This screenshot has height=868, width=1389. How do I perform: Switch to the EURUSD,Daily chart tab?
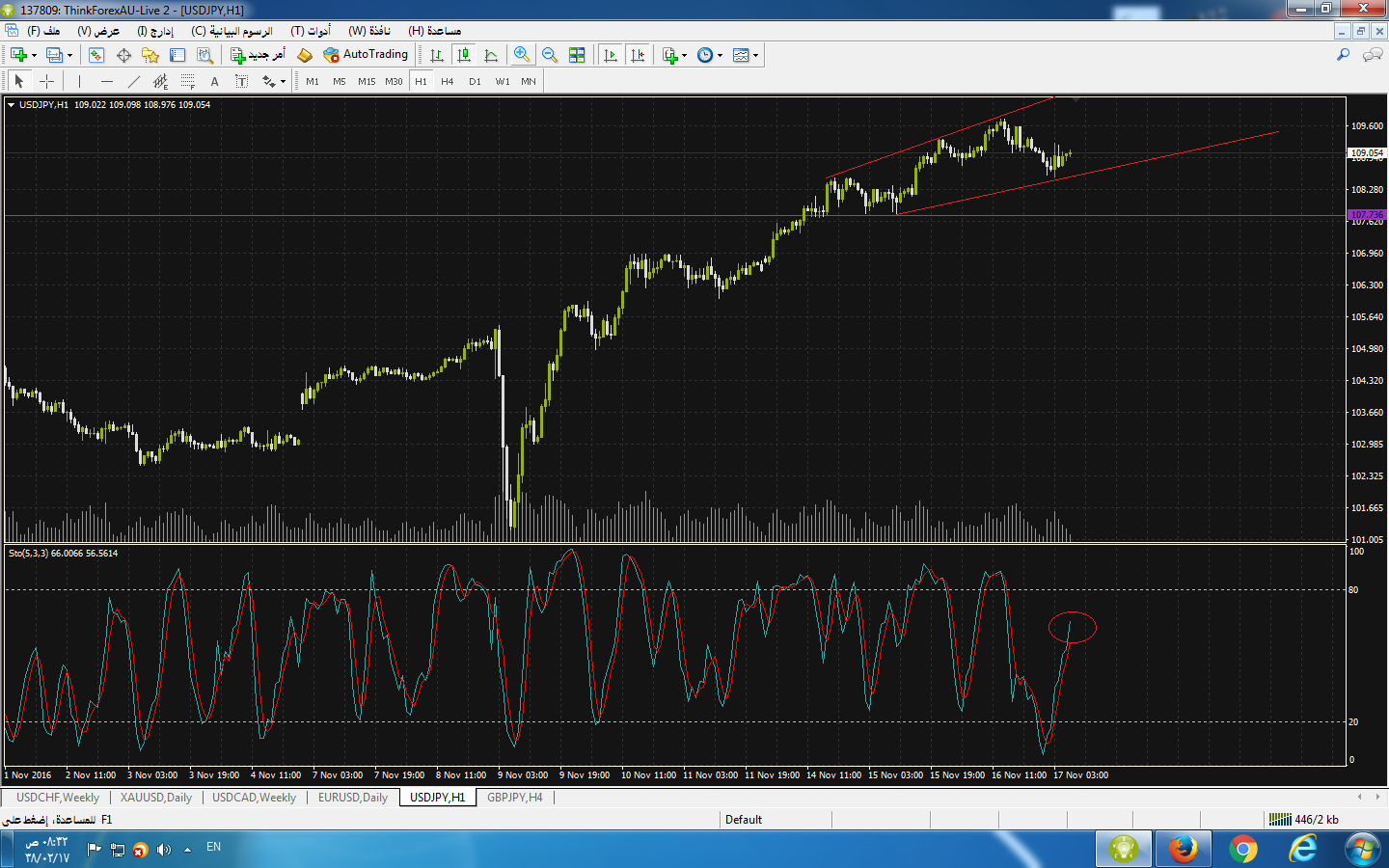(353, 798)
